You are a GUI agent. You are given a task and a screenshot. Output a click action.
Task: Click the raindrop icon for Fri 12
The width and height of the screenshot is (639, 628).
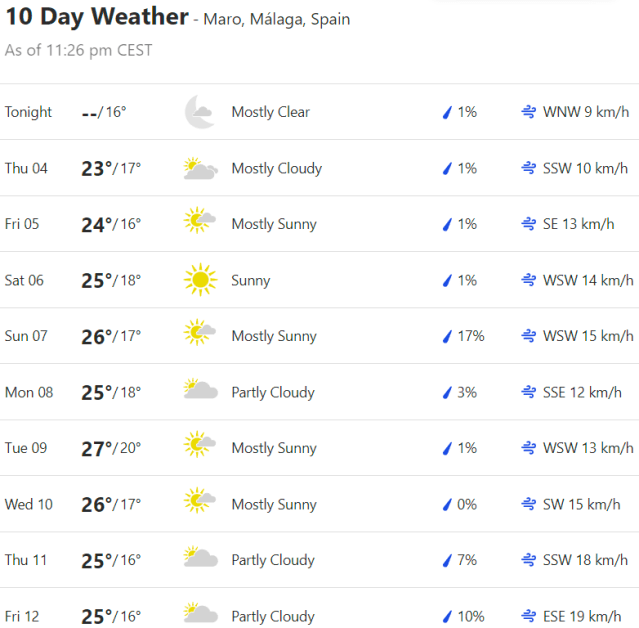click(x=448, y=617)
